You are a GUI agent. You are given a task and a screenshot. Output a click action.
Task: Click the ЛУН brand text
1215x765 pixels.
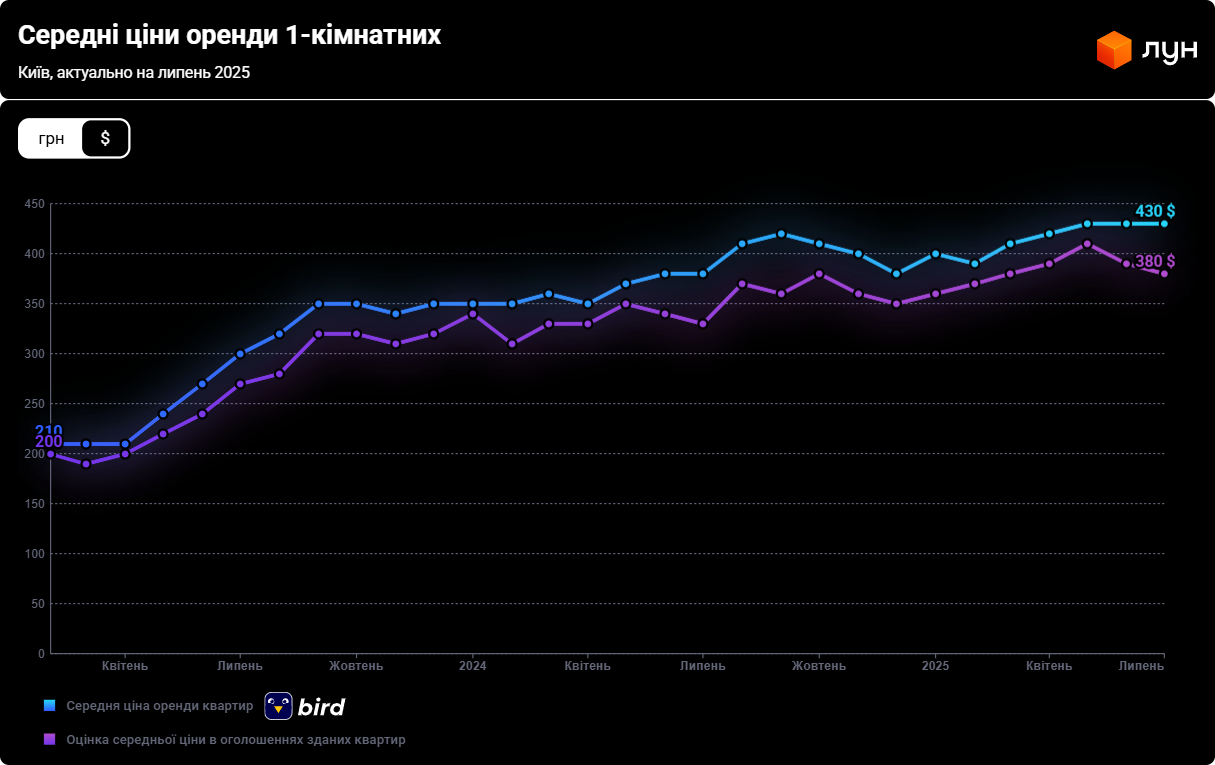[x=1168, y=51]
